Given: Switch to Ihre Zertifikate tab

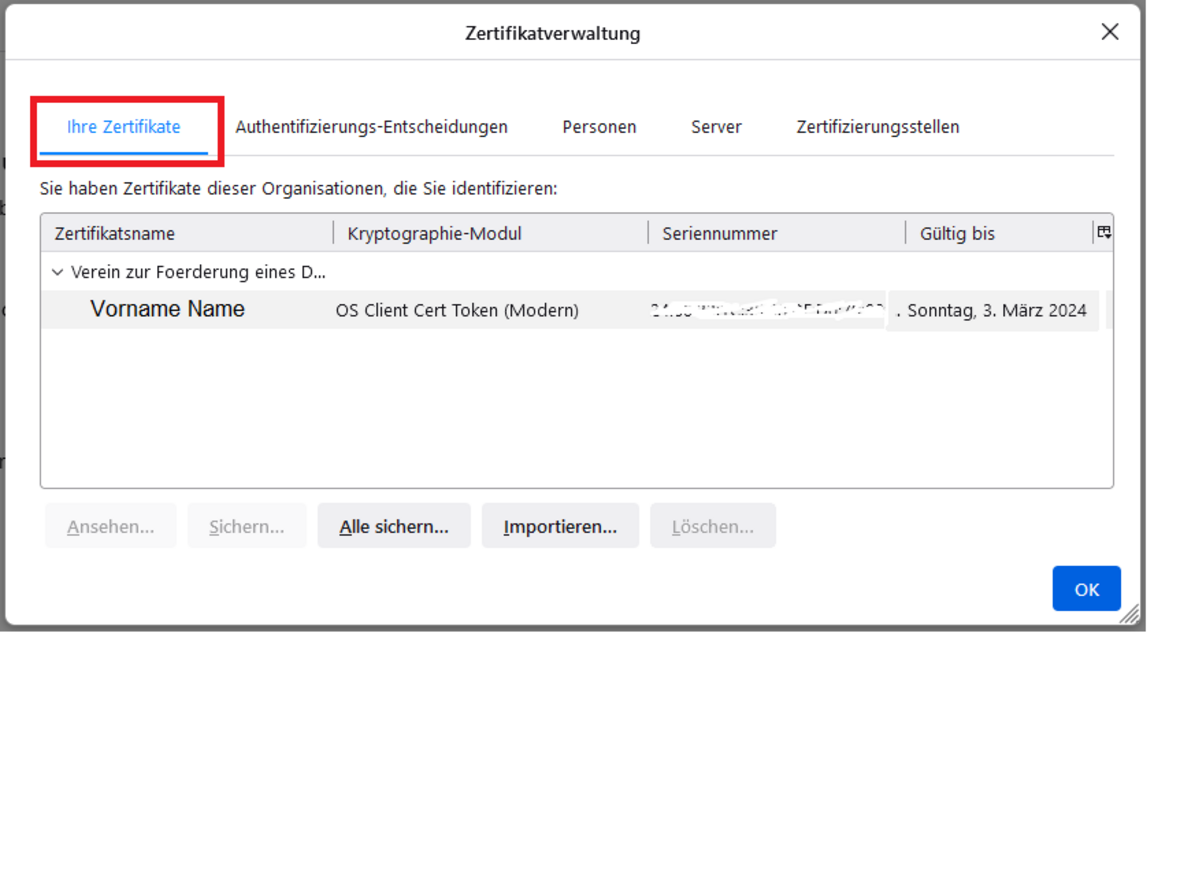Looking at the screenshot, I should coord(124,127).
